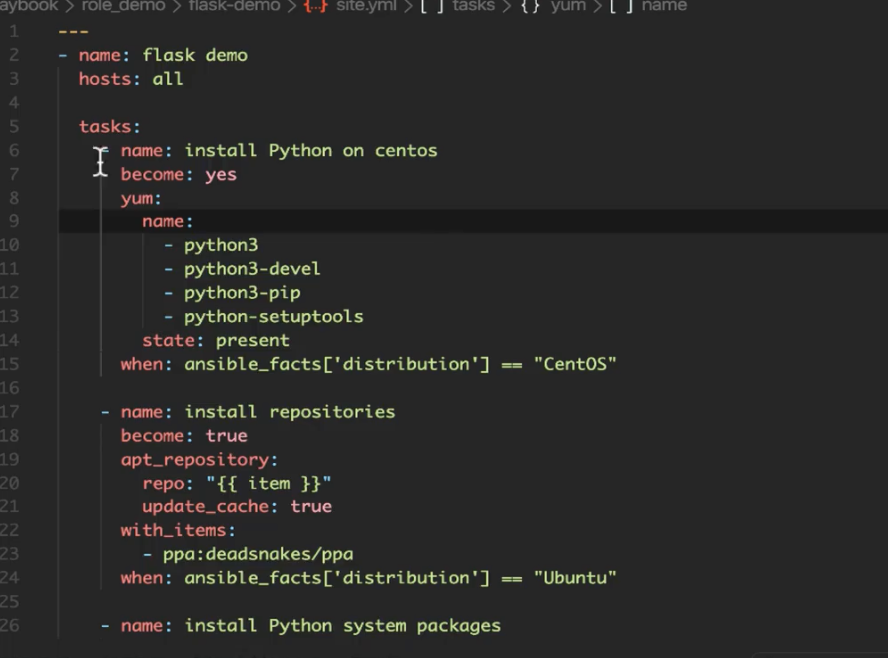The image size is (888, 658).
Task: Place cursor on "hosts: all" line
Action: click(131, 79)
